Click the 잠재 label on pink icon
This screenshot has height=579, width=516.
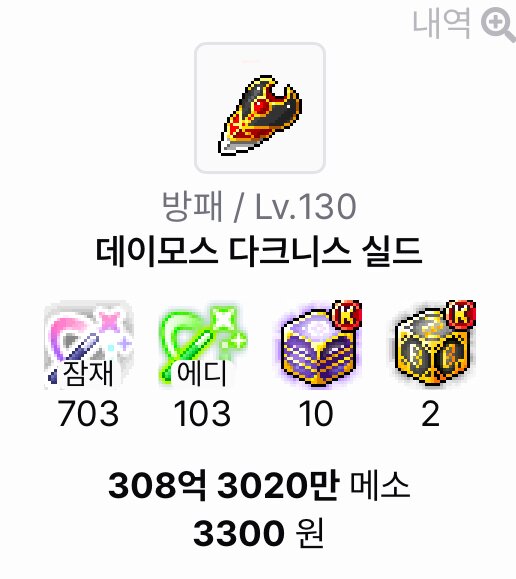[88, 373]
